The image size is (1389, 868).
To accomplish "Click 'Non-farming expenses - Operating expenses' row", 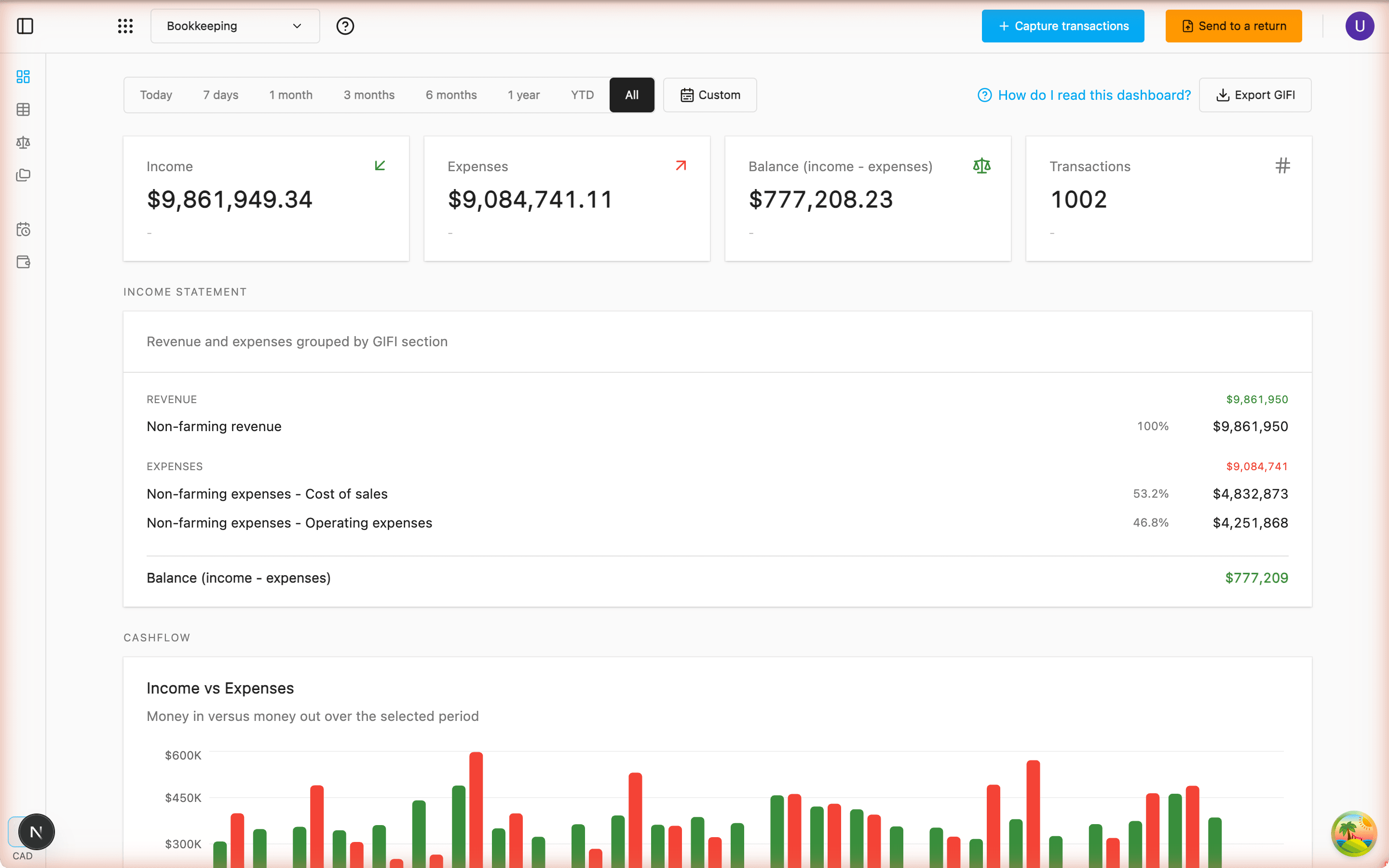I will tap(717, 523).
